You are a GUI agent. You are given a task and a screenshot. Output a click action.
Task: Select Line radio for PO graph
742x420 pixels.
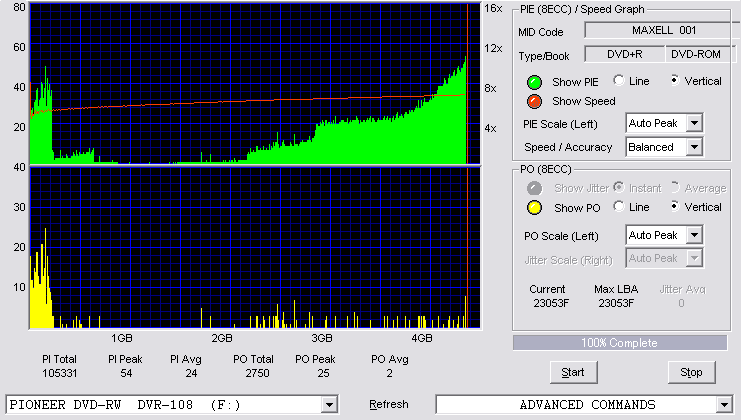(x=618, y=206)
